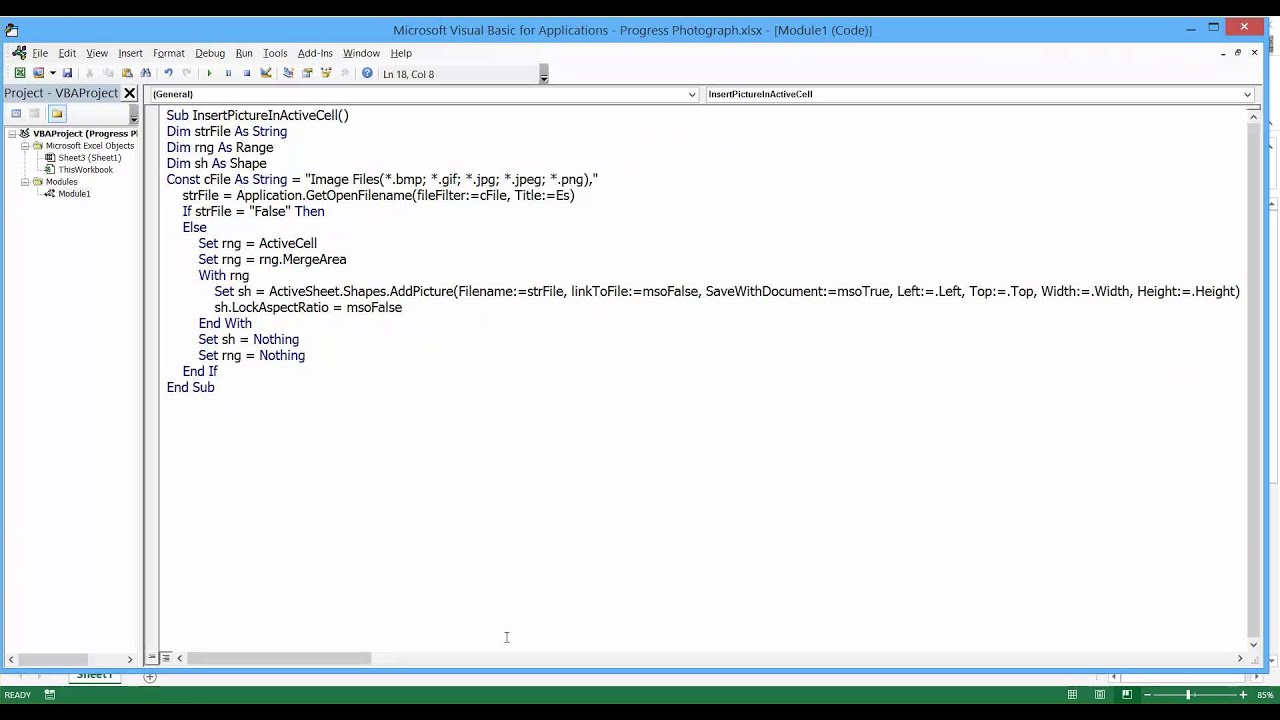Toggle Folders icon in Project pane

(x=57, y=113)
